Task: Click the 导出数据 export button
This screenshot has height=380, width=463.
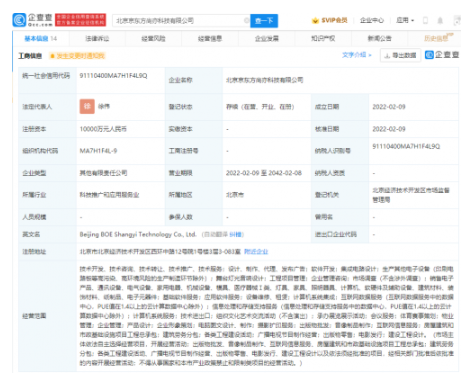Action: pyautogui.click(x=400, y=55)
